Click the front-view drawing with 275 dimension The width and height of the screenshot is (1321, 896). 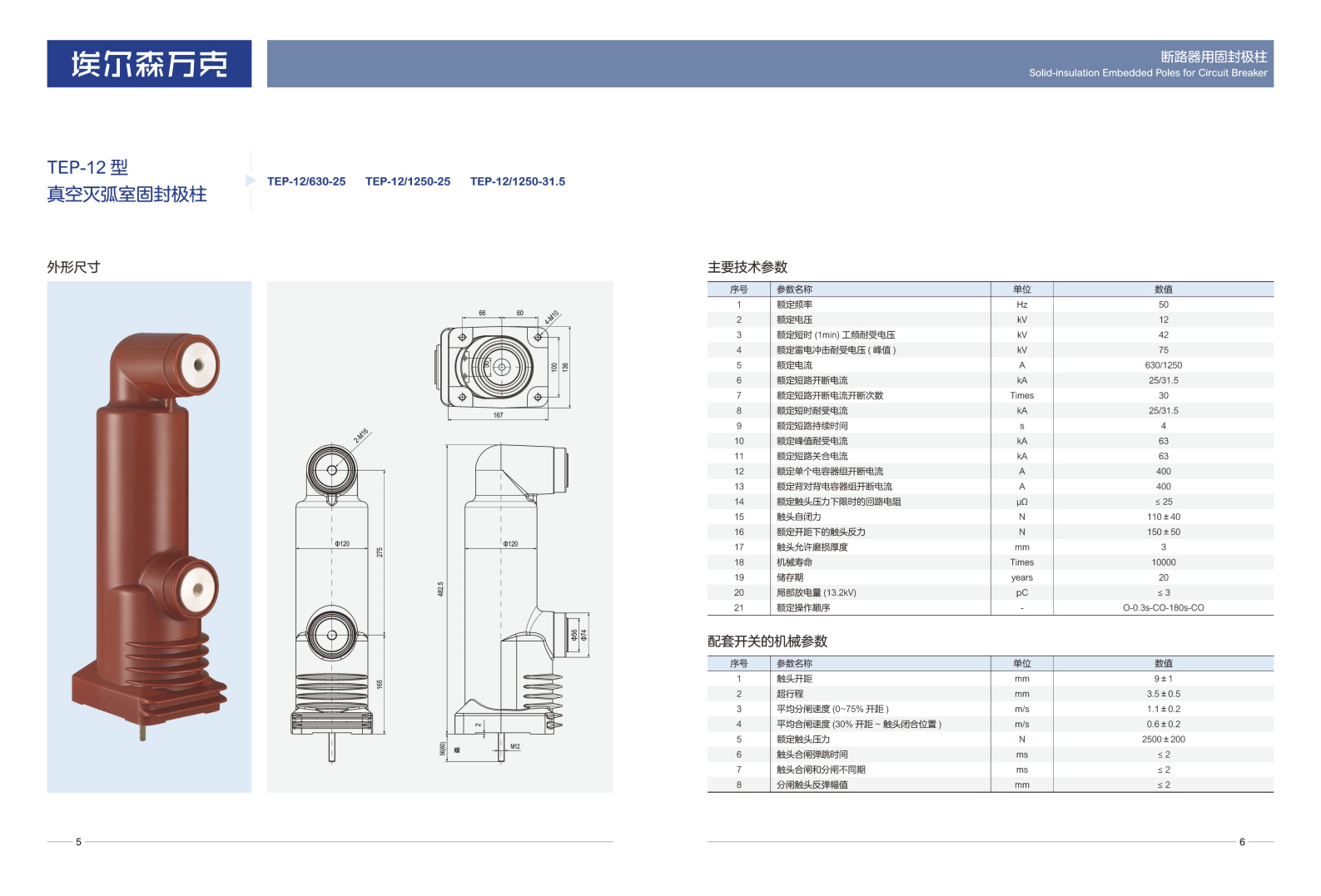pos(333,599)
